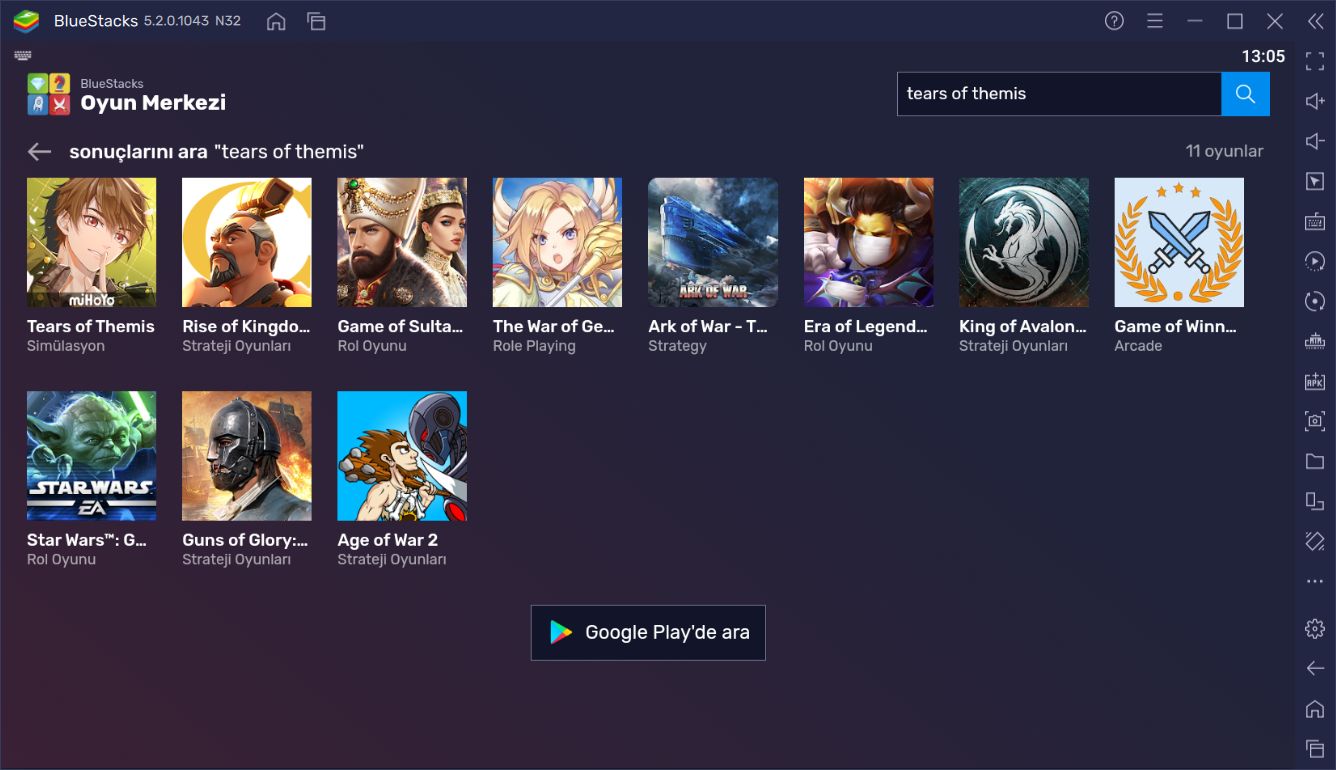This screenshot has height=770, width=1336.
Task: Select Ark of War game thumbnail
Action: [x=713, y=242]
